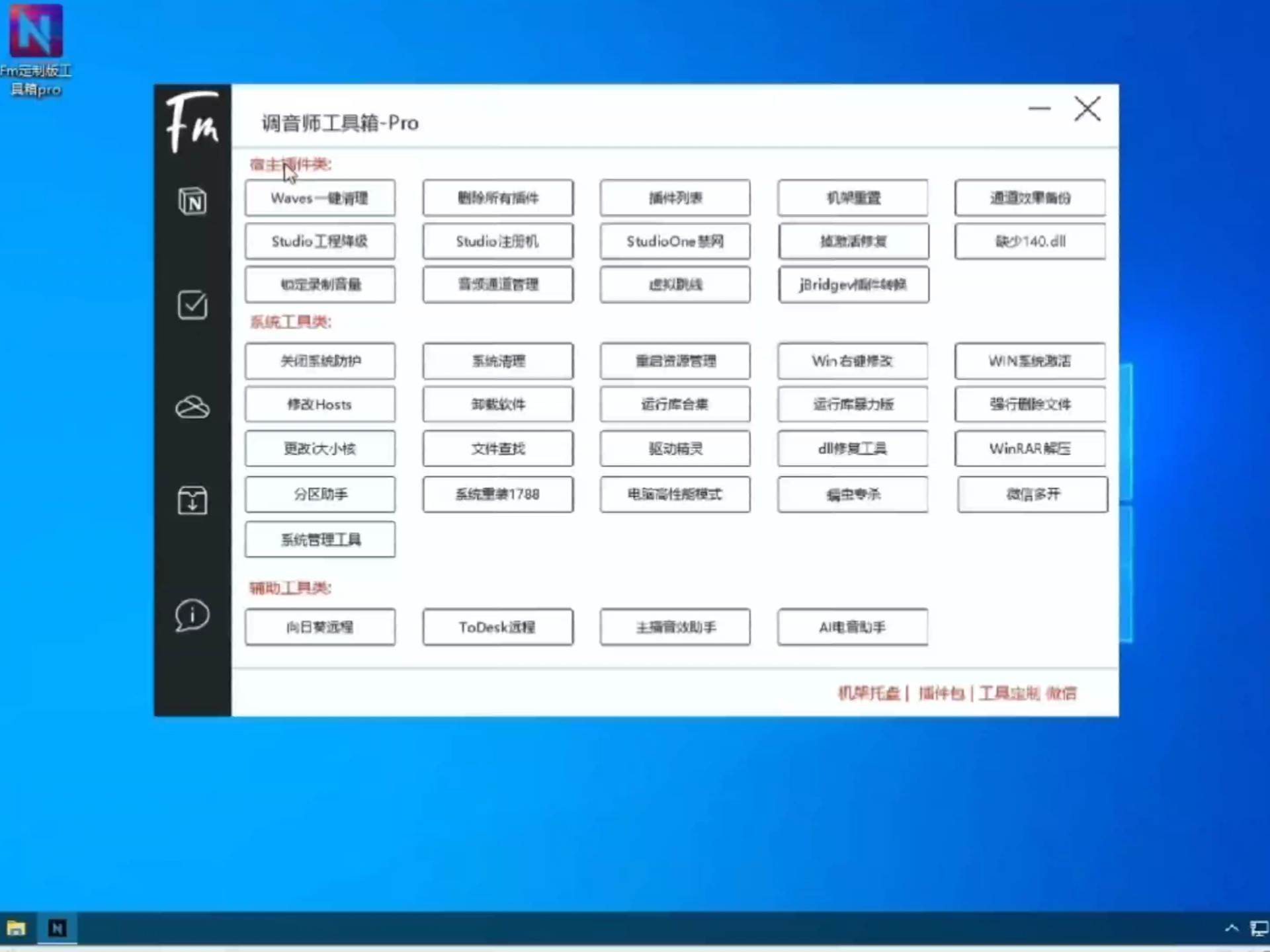The width and height of the screenshot is (1270, 952).
Task: Click the 修改Hosts button
Action: [320, 405]
